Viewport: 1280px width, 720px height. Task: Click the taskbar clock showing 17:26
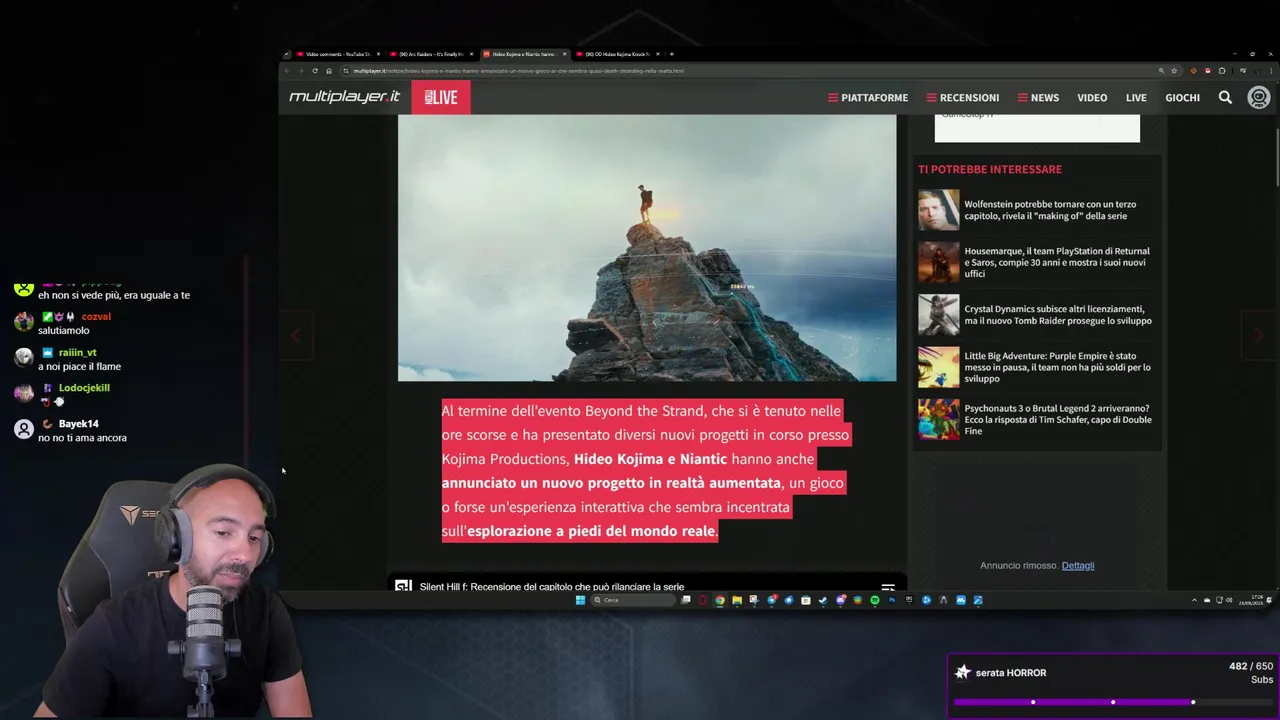(1251, 600)
